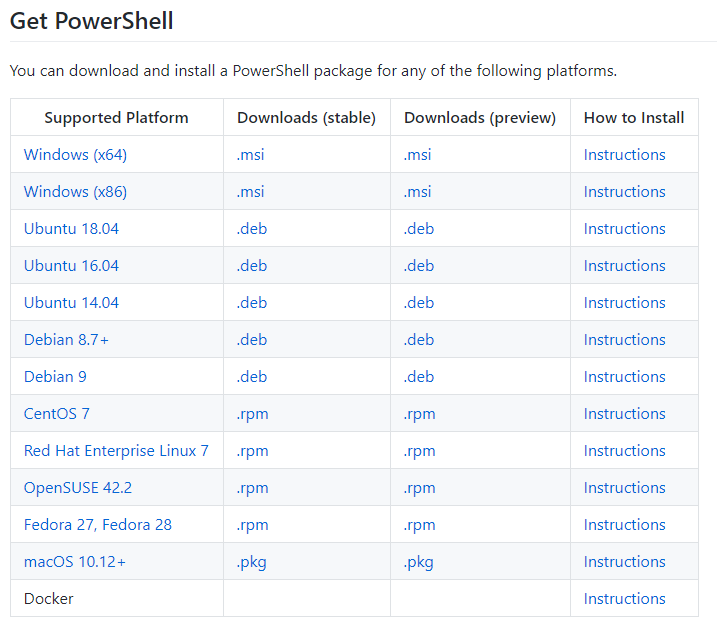This screenshot has width=717, height=626.
Task: Open Instructions for Debian 8.7+
Action: click(x=625, y=340)
